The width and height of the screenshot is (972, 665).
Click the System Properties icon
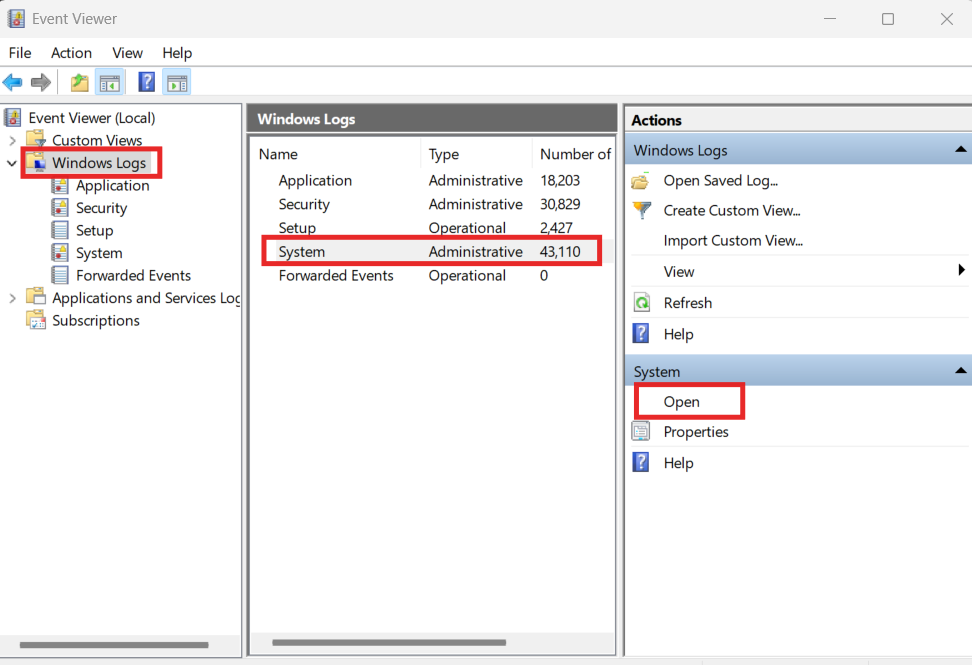click(x=642, y=432)
